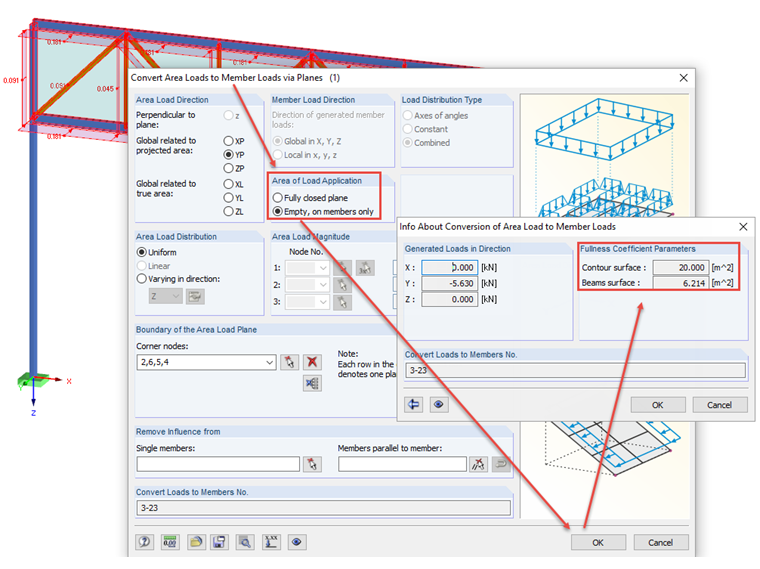The image size is (760, 569).
Task: Select YP projected area direction
Action: point(228,155)
